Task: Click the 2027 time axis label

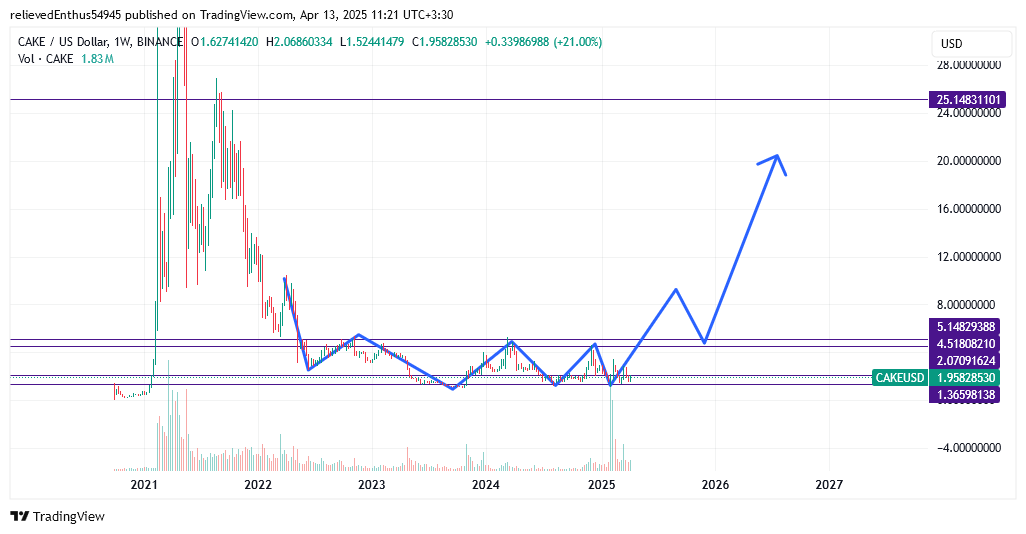Action: 829,484
